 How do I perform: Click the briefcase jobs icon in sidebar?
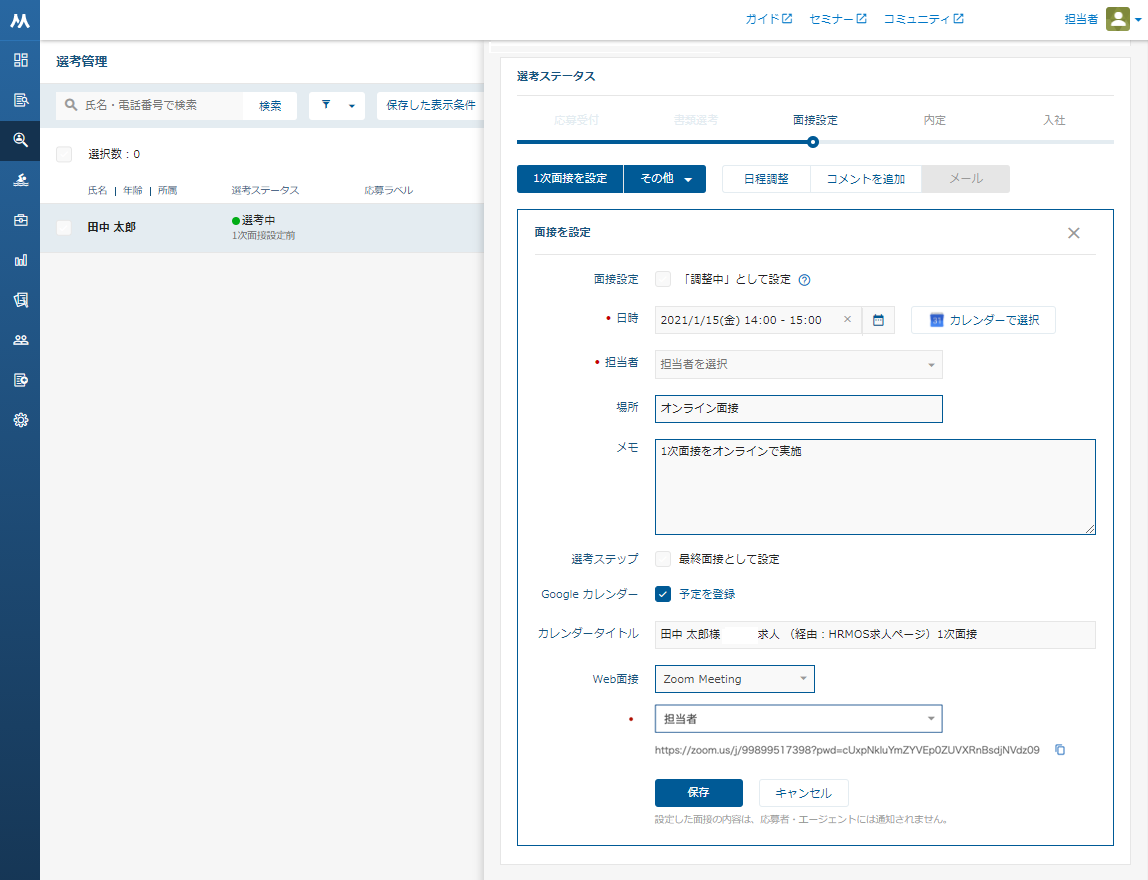pos(20,220)
